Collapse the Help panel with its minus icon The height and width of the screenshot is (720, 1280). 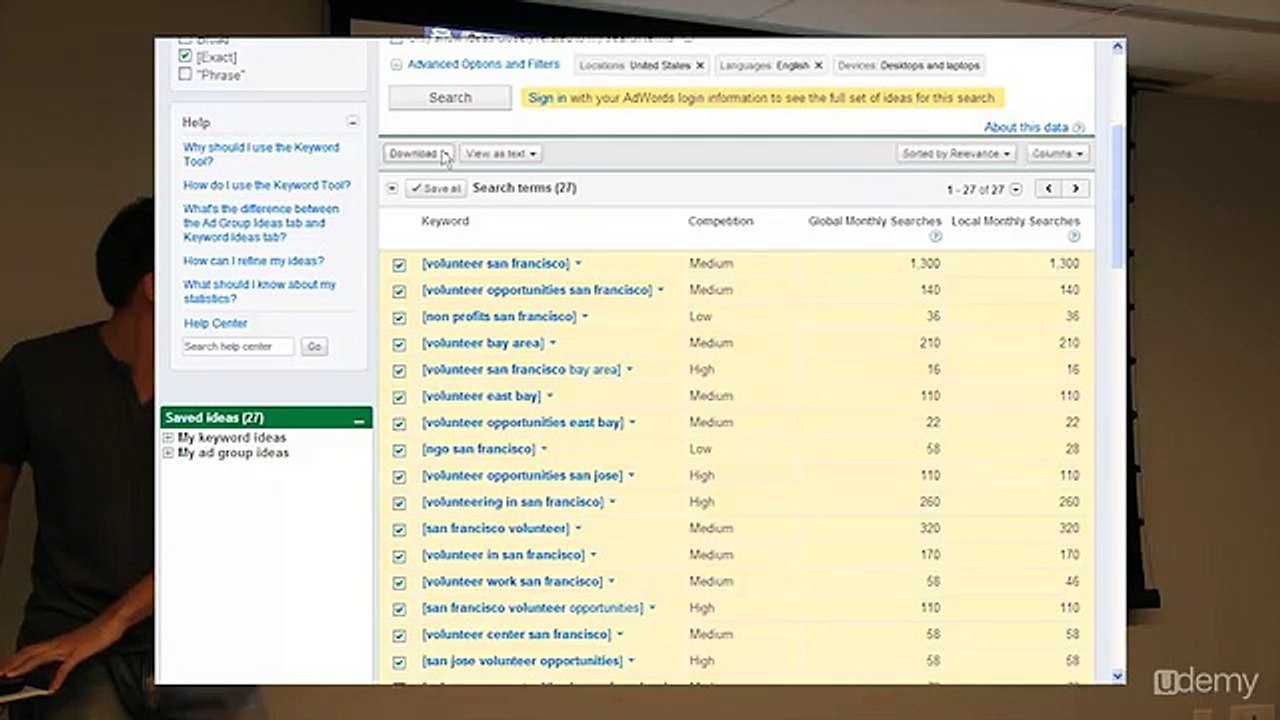pyautogui.click(x=353, y=122)
